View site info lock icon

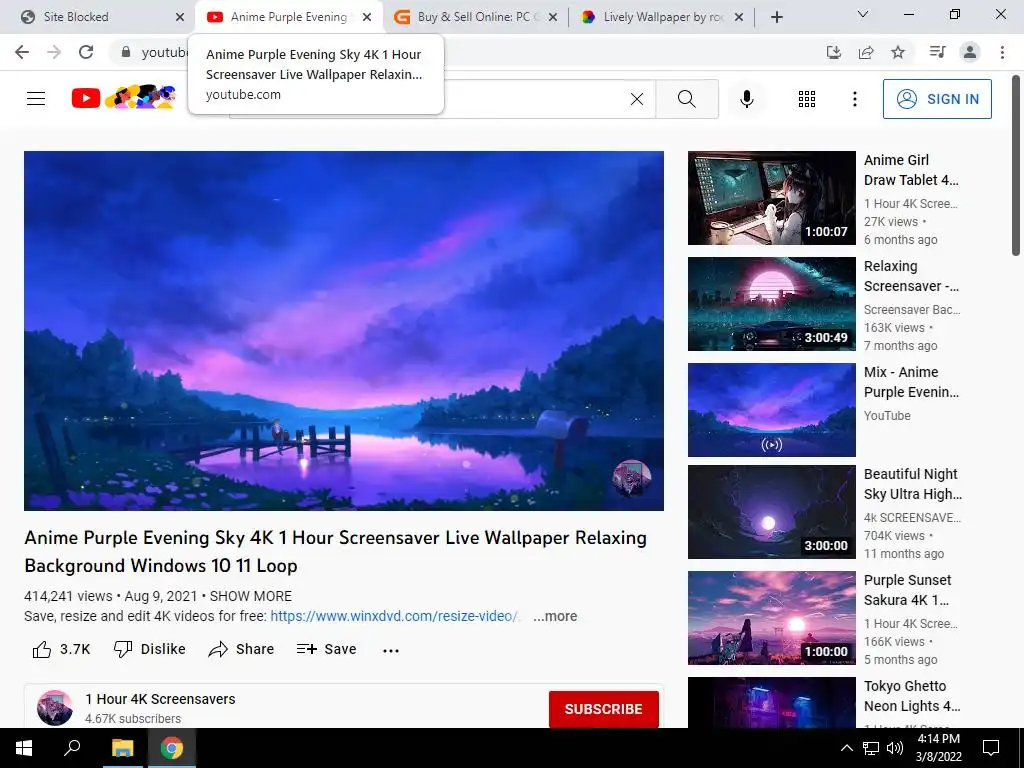pyautogui.click(x=126, y=52)
